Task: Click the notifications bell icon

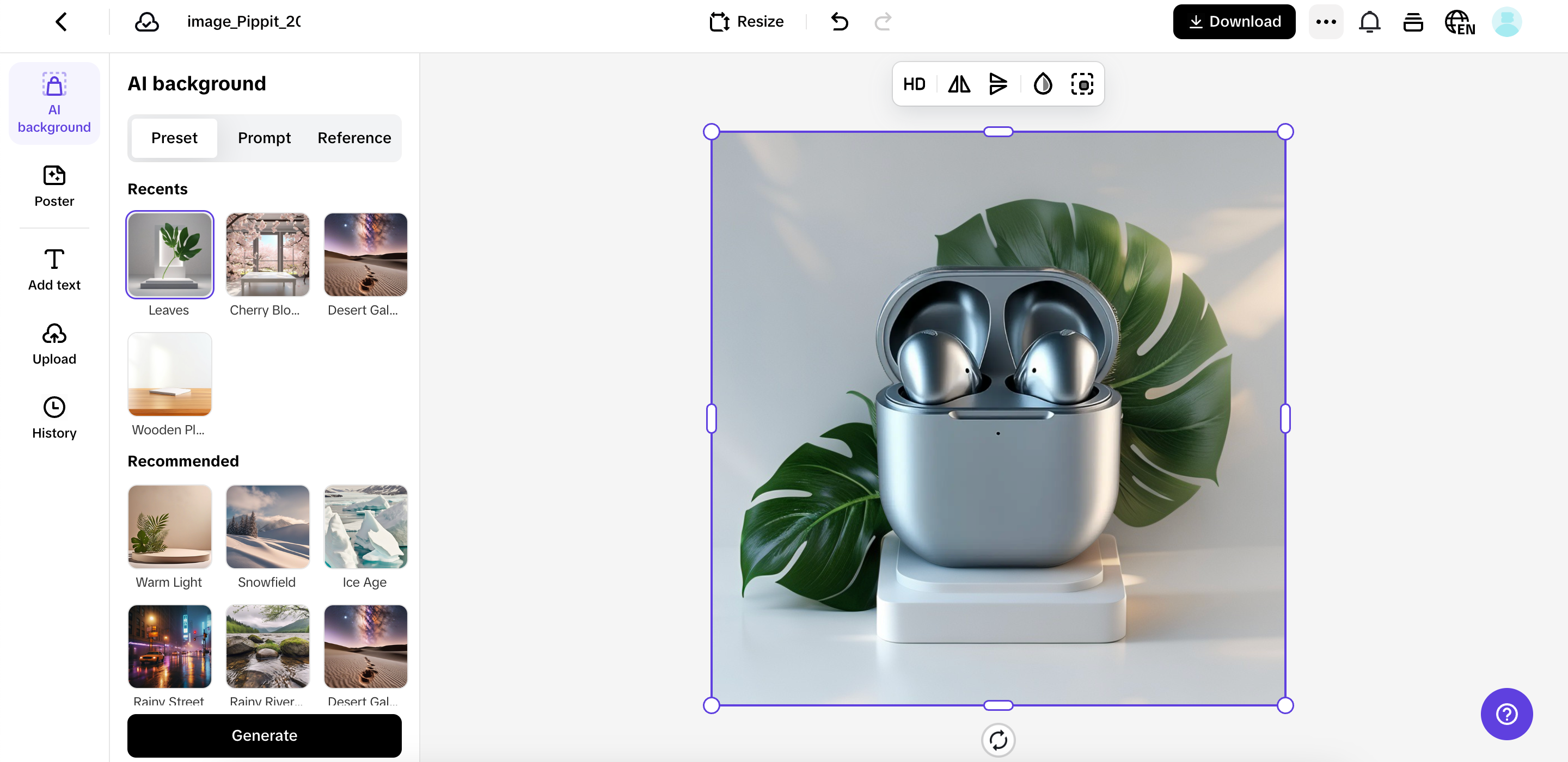Action: coord(1370,21)
